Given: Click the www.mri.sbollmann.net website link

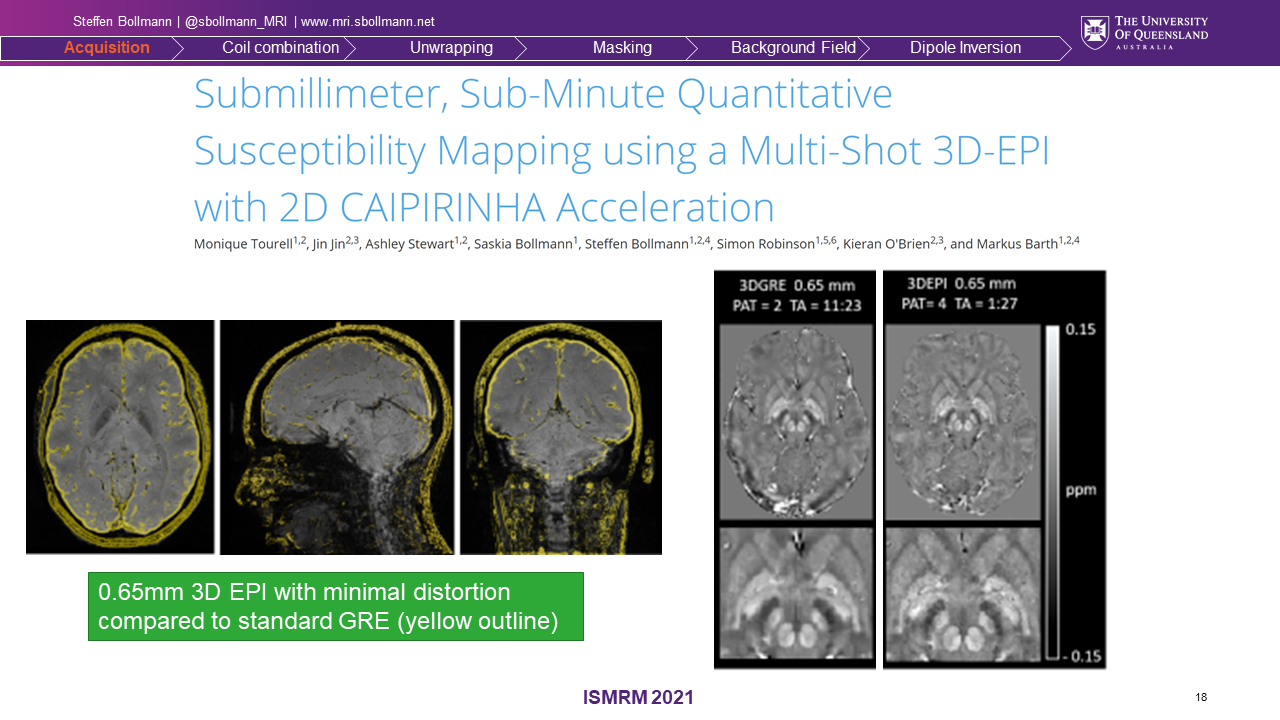Looking at the screenshot, I should click(367, 22).
